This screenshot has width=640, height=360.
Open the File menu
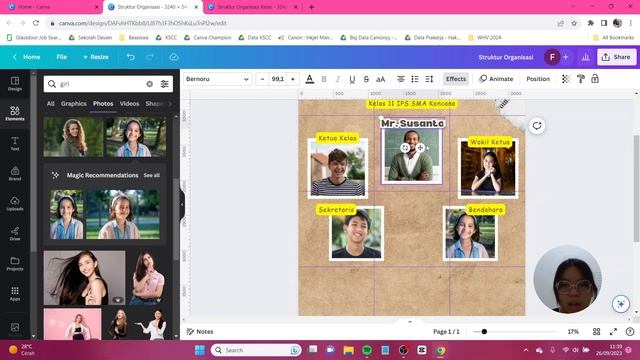pos(62,57)
